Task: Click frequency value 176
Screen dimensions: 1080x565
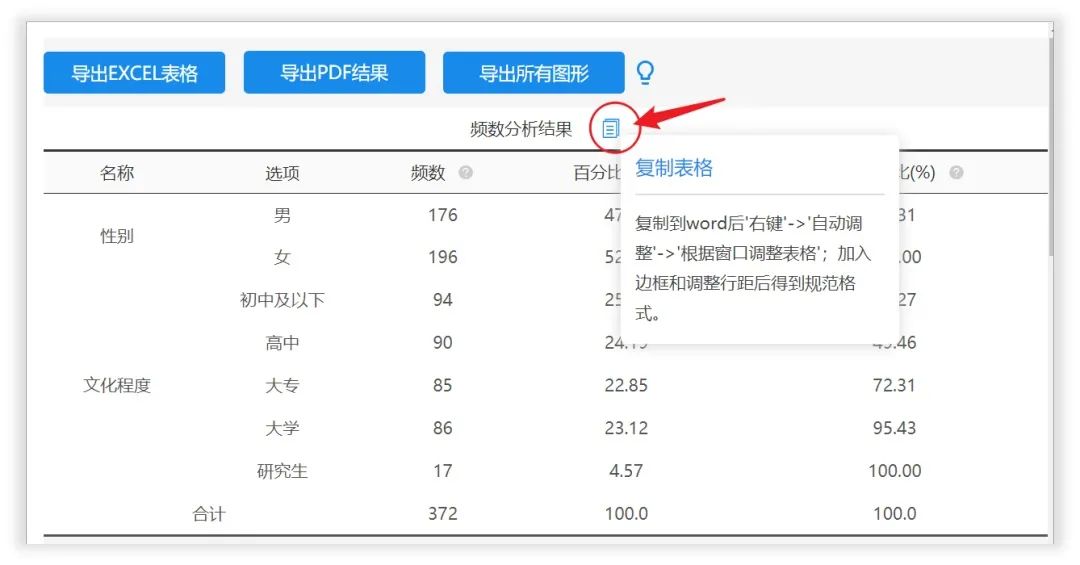Action: click(443, 215)
